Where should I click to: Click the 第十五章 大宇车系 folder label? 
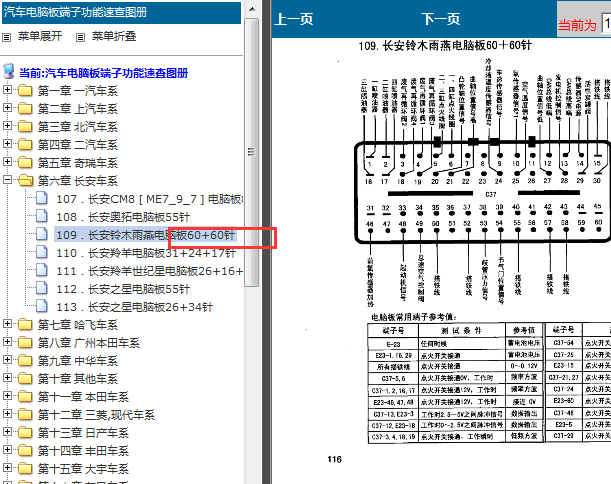pyautogui.click(x=83, y=469)
